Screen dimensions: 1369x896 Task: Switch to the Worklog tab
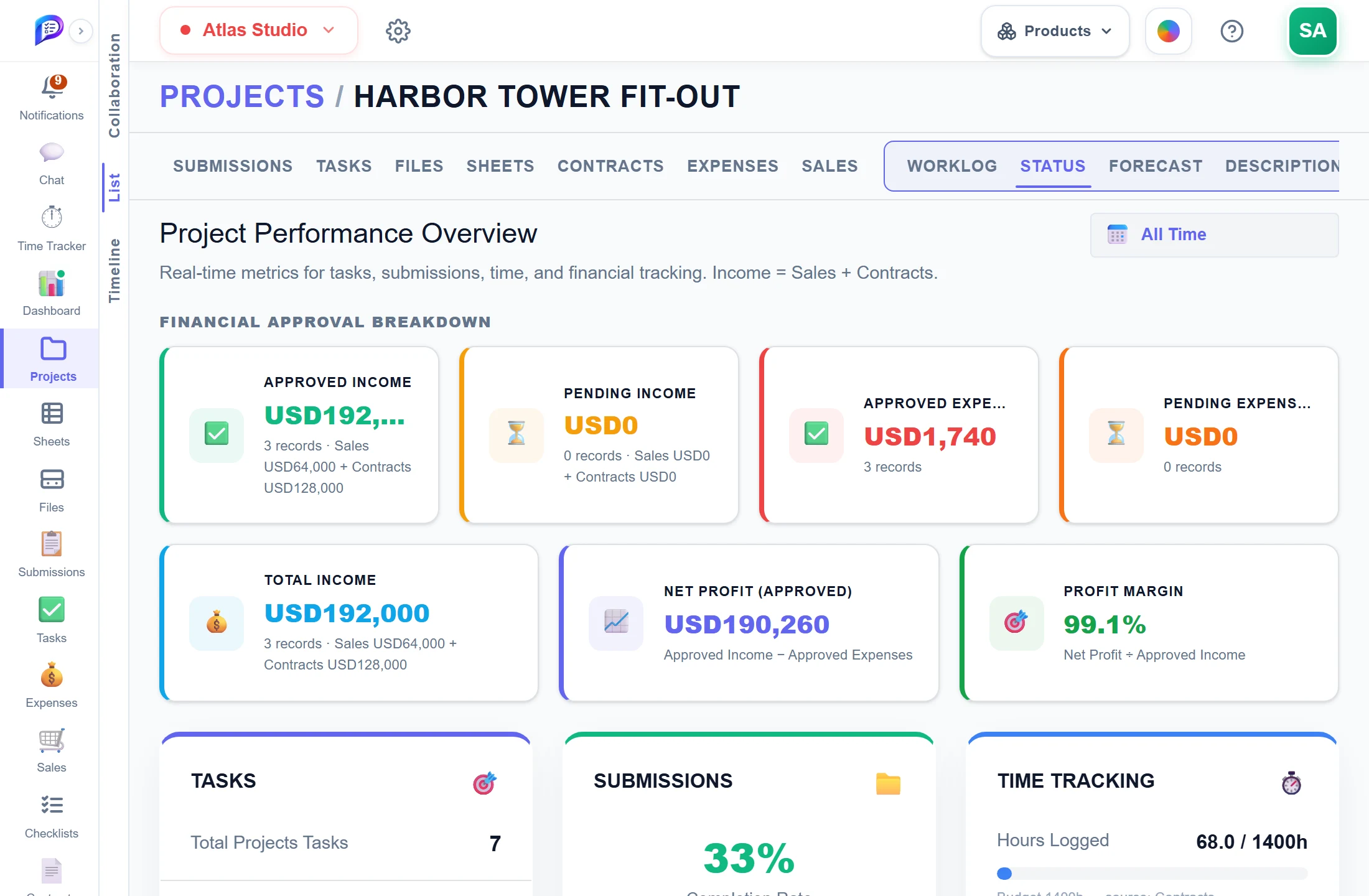(952, 166)
